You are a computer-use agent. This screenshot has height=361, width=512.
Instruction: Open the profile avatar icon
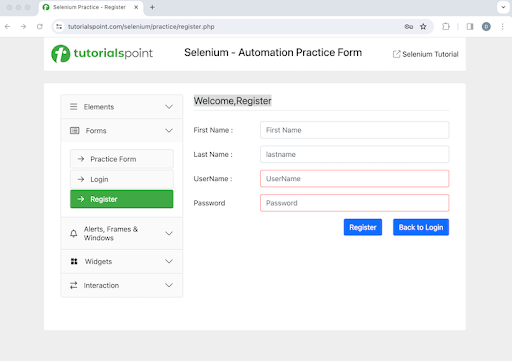point(486,26)
